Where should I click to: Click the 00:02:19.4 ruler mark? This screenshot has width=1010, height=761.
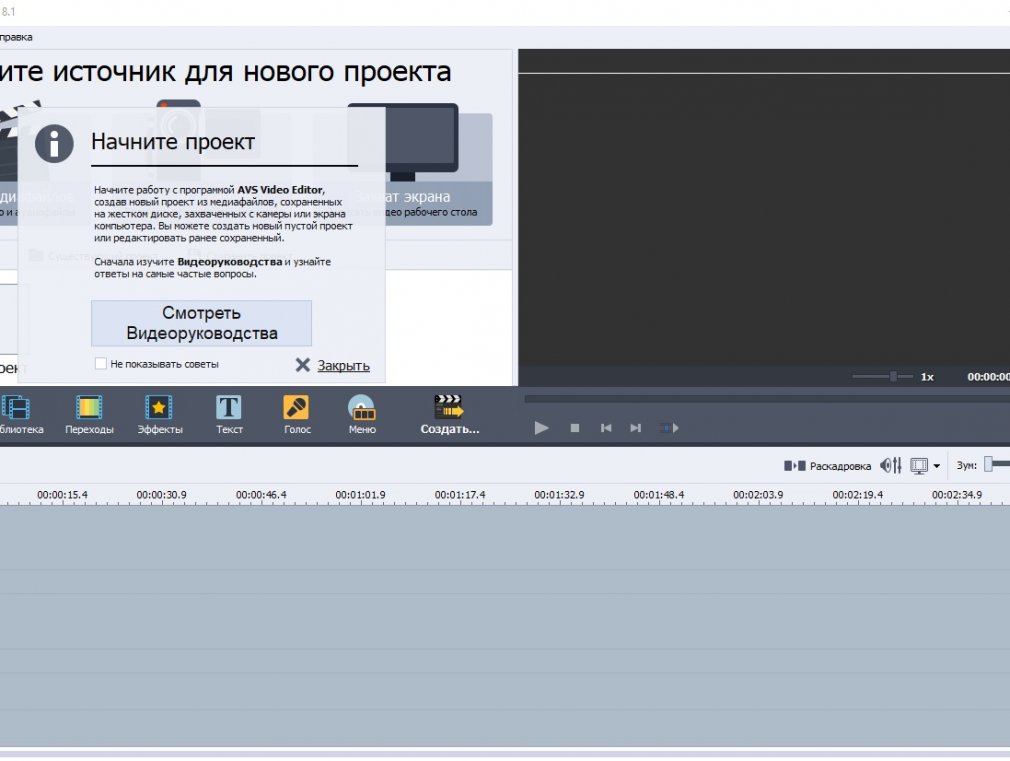(857, 495)
